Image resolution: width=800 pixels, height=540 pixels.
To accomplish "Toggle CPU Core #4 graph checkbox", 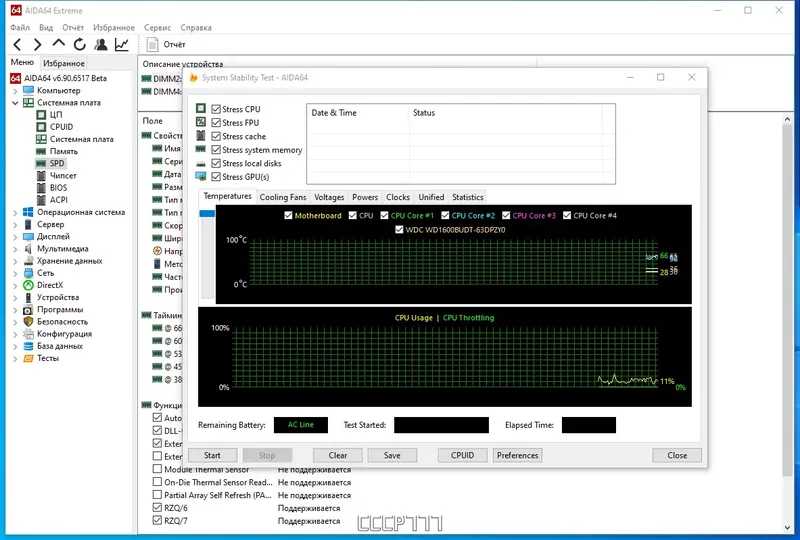I will coord(567,215).
